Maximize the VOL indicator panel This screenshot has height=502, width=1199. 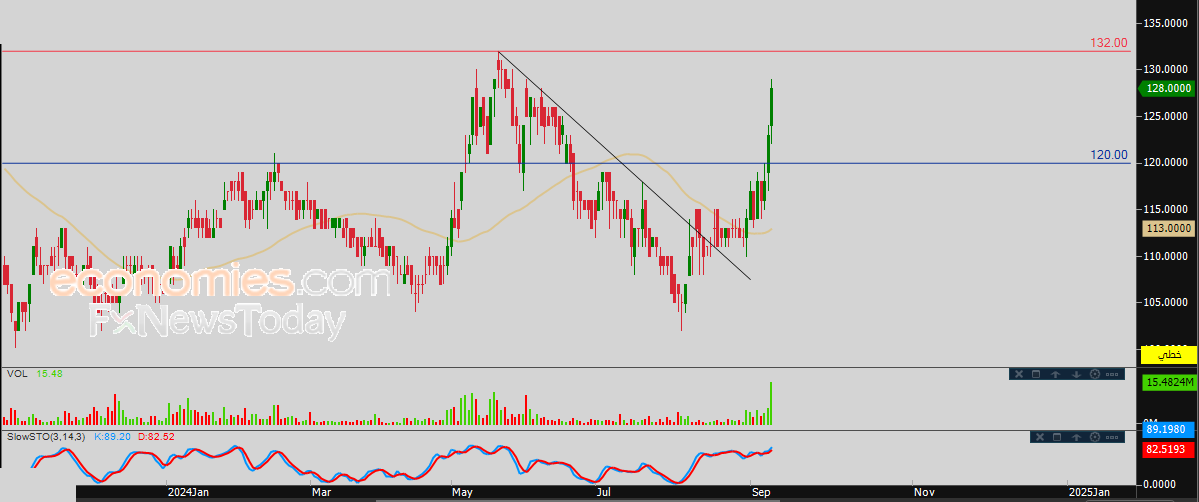click(1036, 374)
